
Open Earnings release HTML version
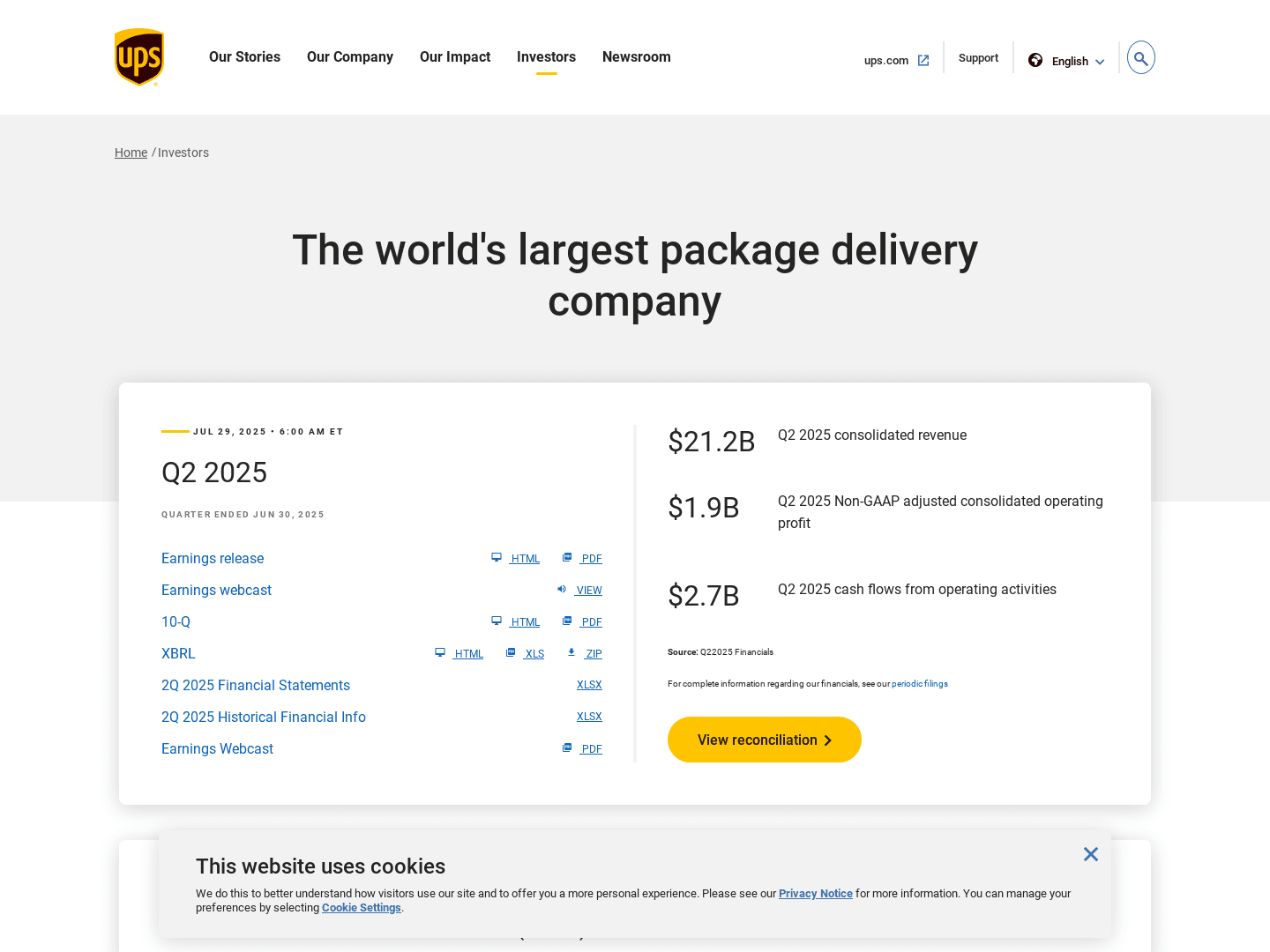click(x=525, y=559)
